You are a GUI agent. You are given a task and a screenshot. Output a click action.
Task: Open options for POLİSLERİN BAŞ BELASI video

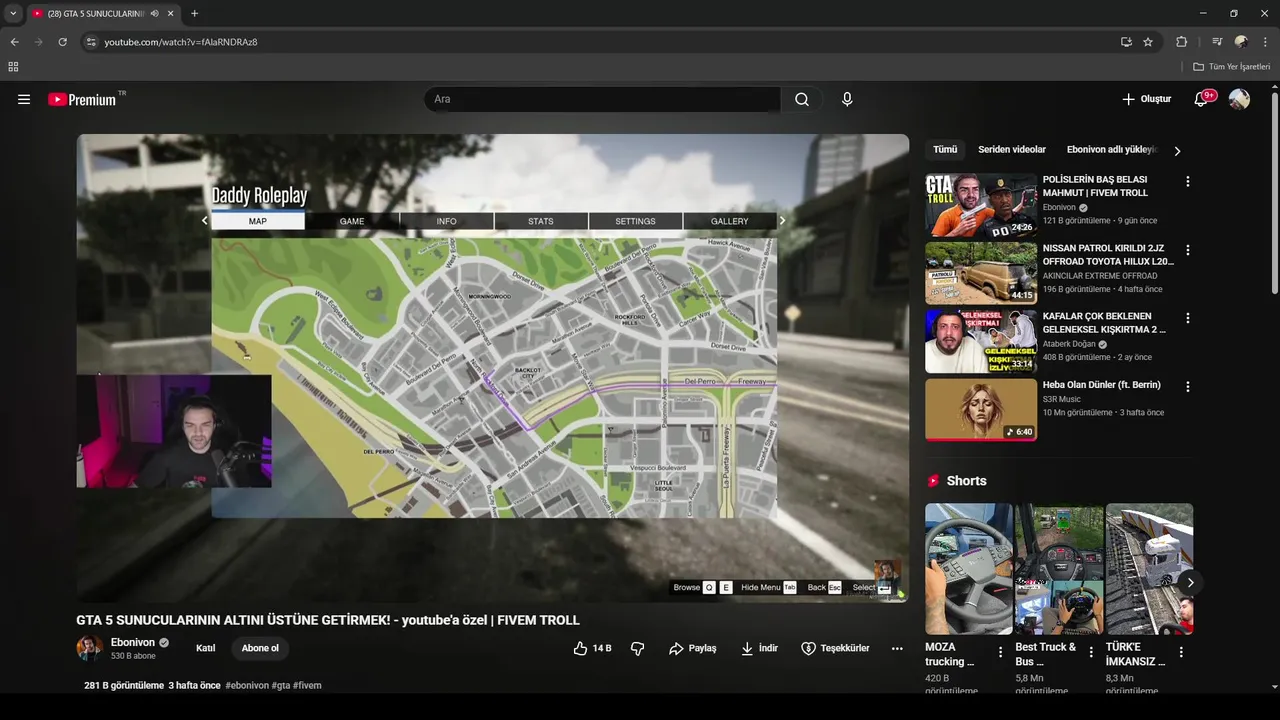pos(1188,182)
